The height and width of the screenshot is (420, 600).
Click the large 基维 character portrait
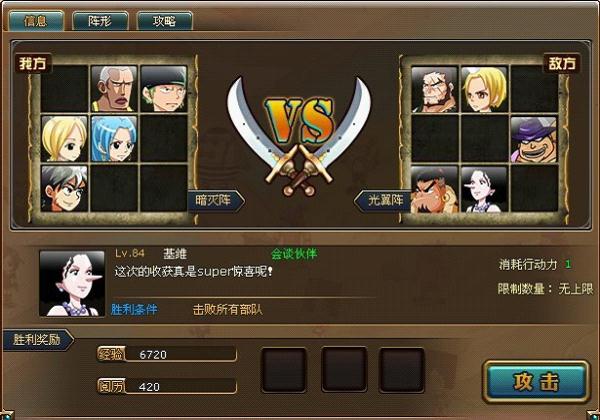(x=72, y=283)
